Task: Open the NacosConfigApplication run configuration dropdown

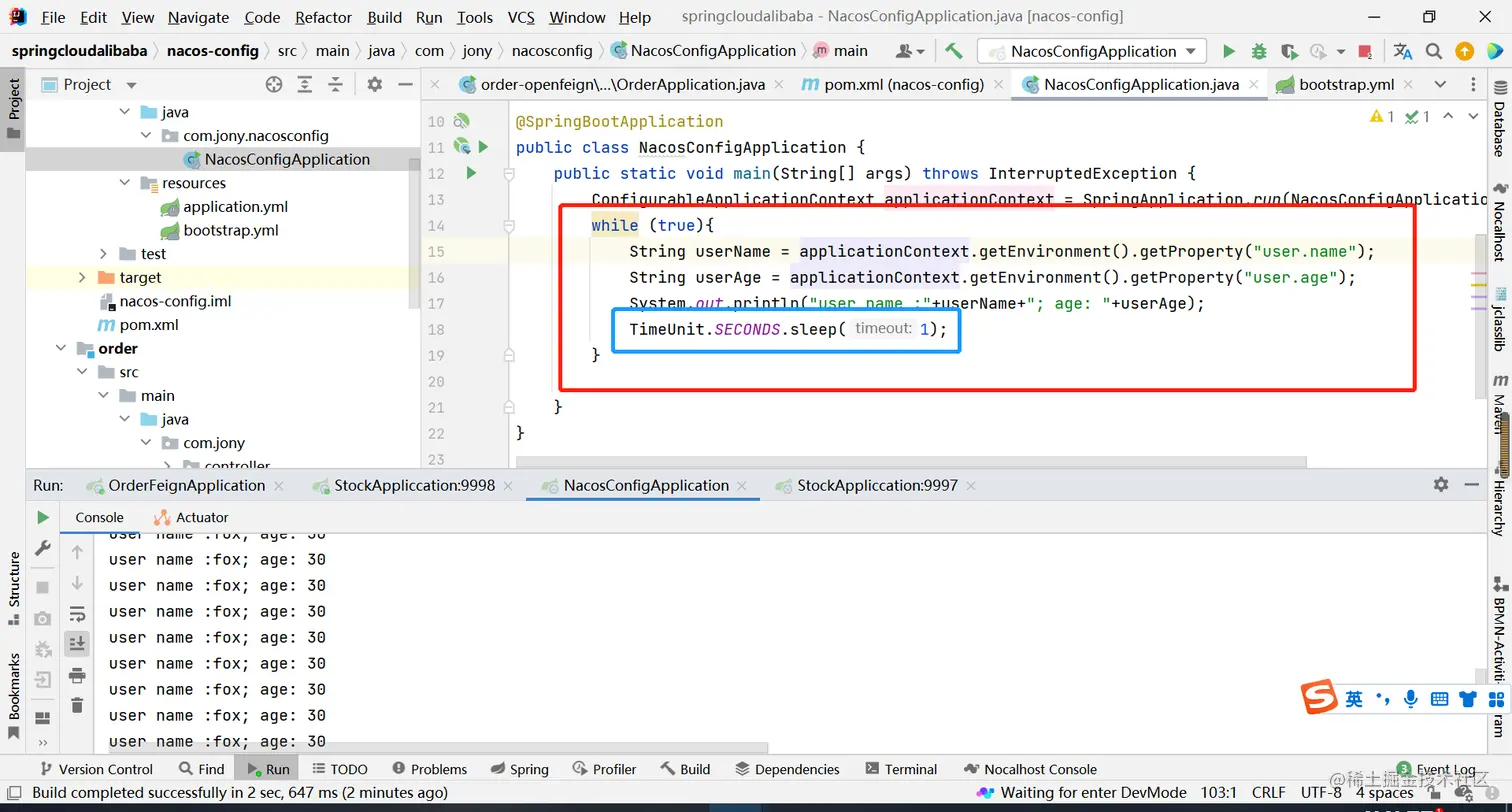Action: pyautogui.click(x=1092, y=51)
